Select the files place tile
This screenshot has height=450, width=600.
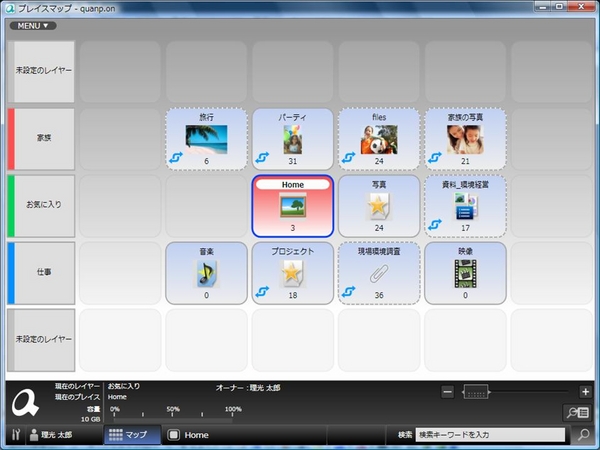pos(379,139)
